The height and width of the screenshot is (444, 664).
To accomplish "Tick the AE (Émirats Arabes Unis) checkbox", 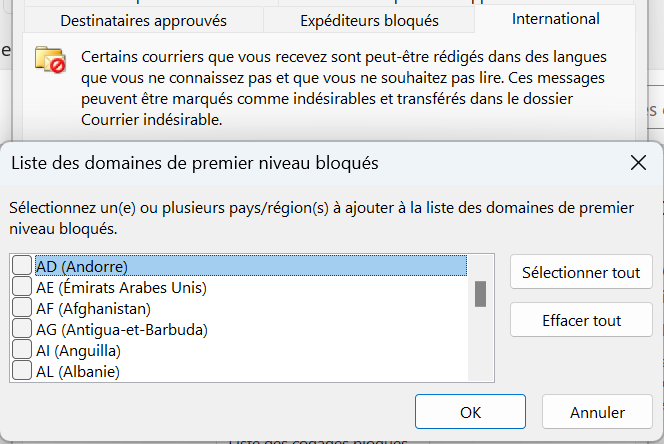I will [21, 287].
